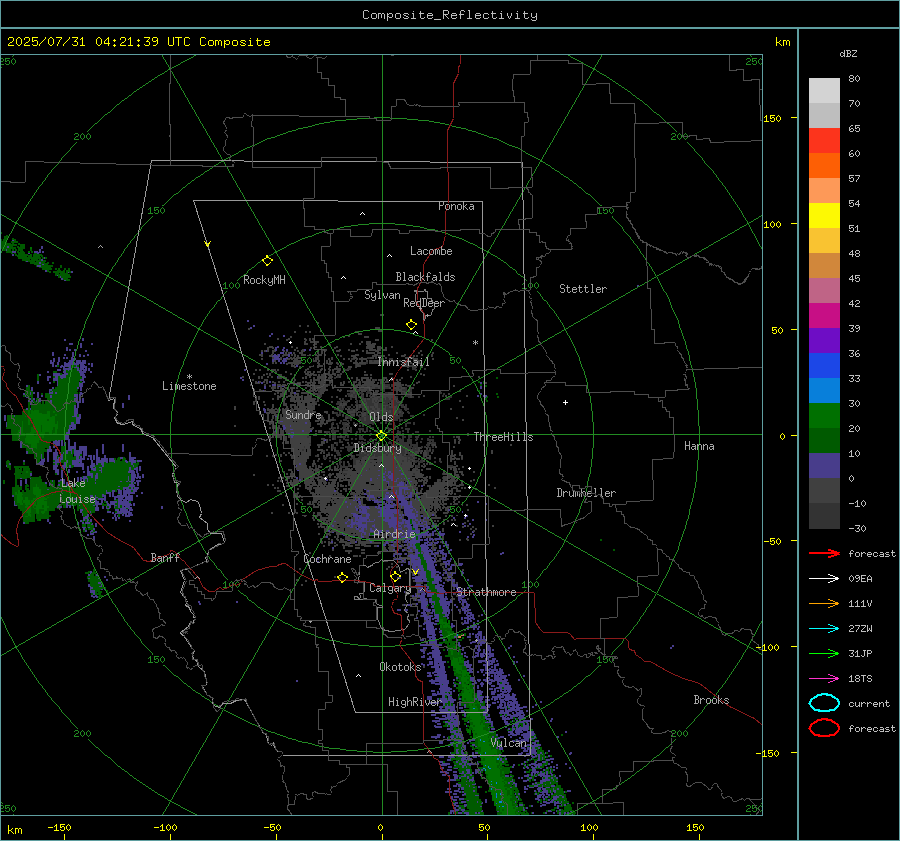Click the red forecast arrow in legend
The width and height of the screenshot is (900, 841).
pos(824,553)
